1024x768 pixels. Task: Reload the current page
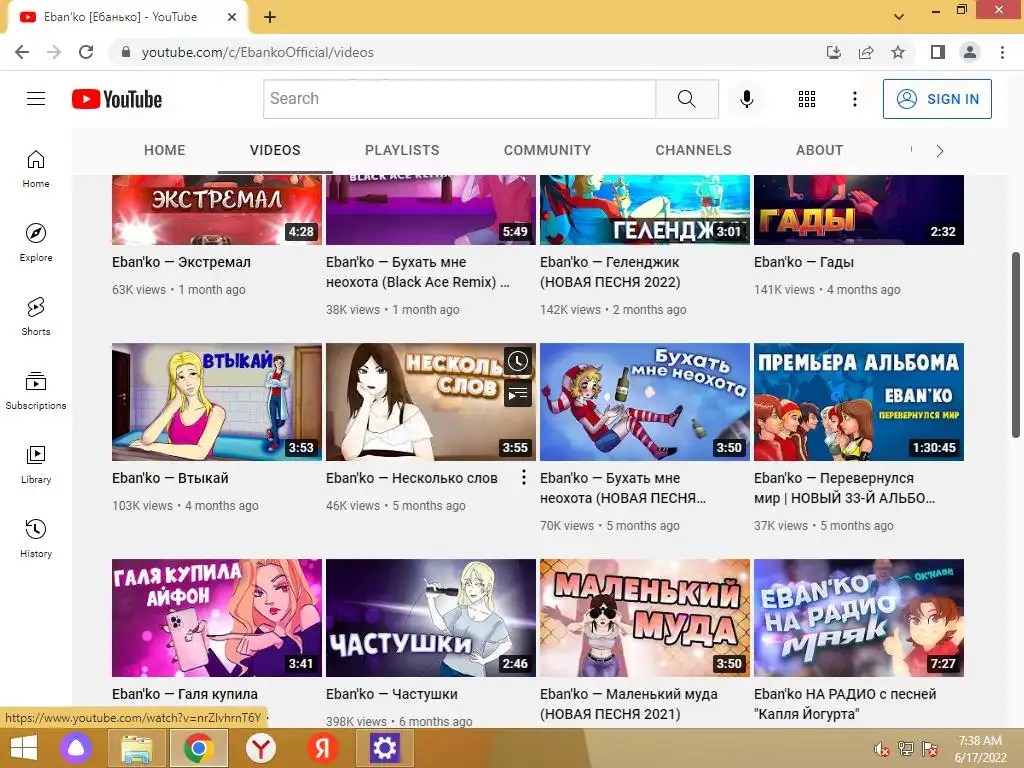(86, 52)
